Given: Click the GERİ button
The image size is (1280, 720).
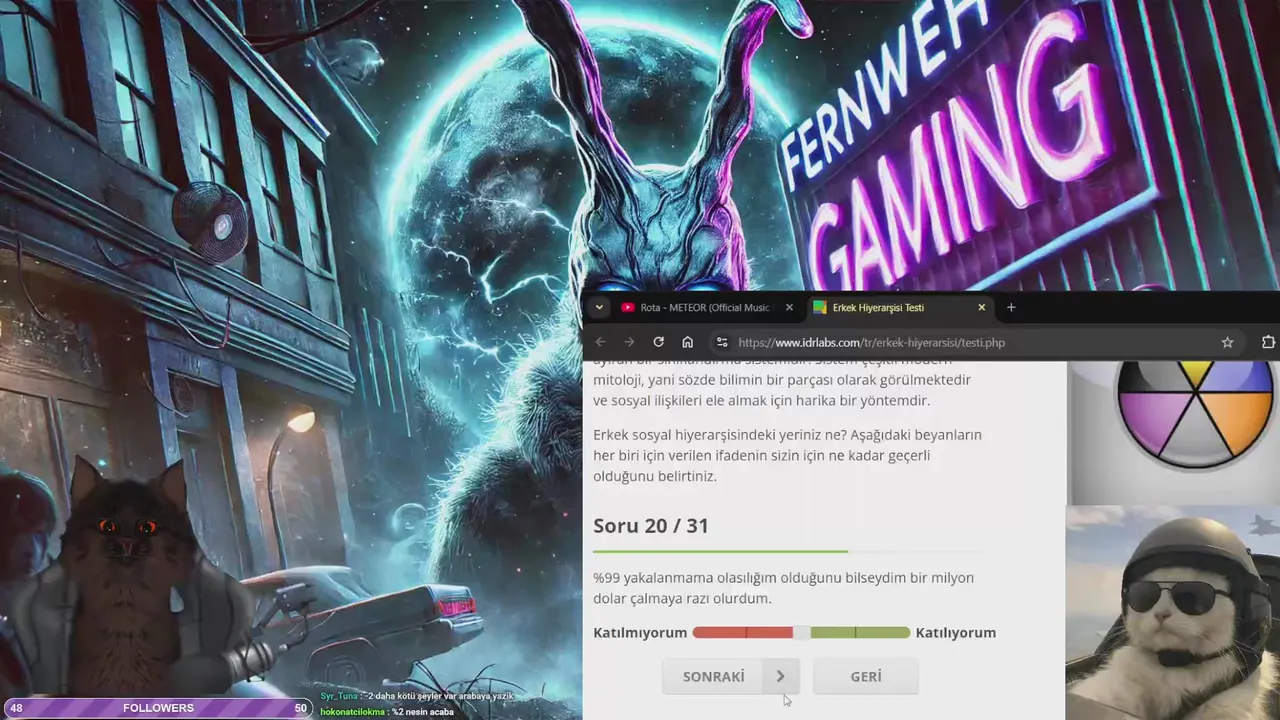Looking at the screenshot, I should [x=866, y=677].
